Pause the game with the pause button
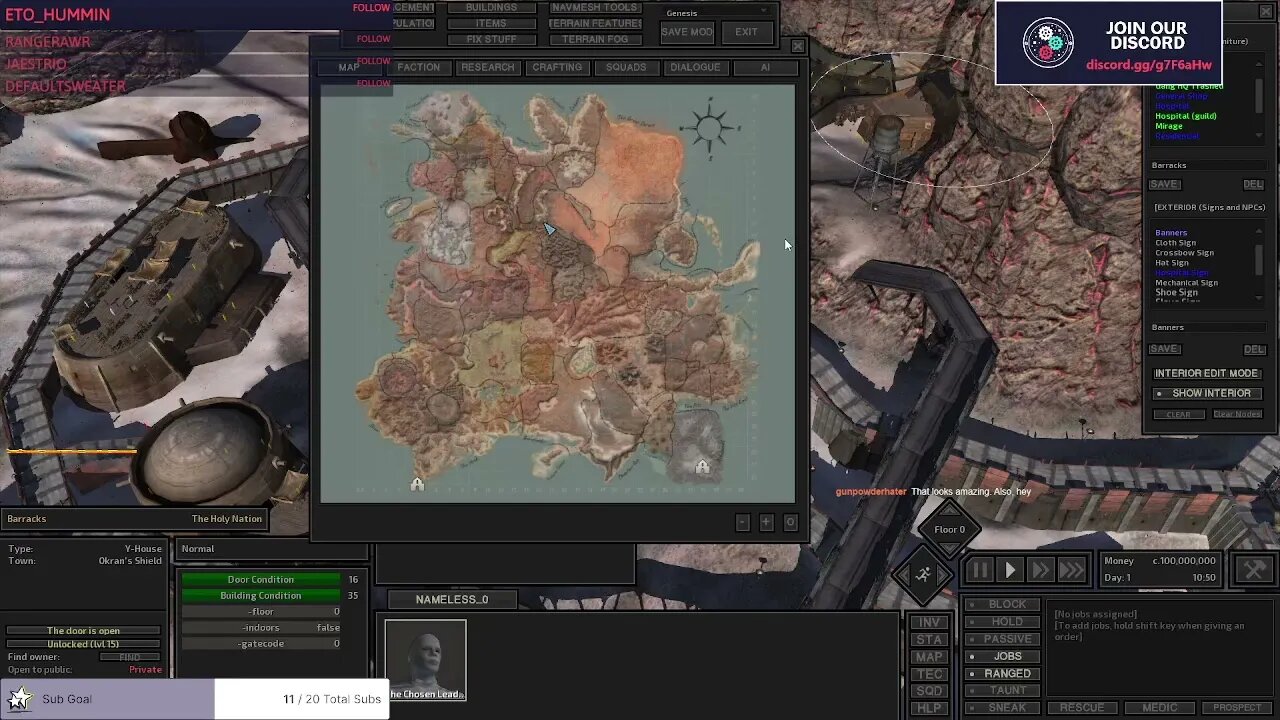This screenshot has height=720, width=1280. [x=979, y=570]
